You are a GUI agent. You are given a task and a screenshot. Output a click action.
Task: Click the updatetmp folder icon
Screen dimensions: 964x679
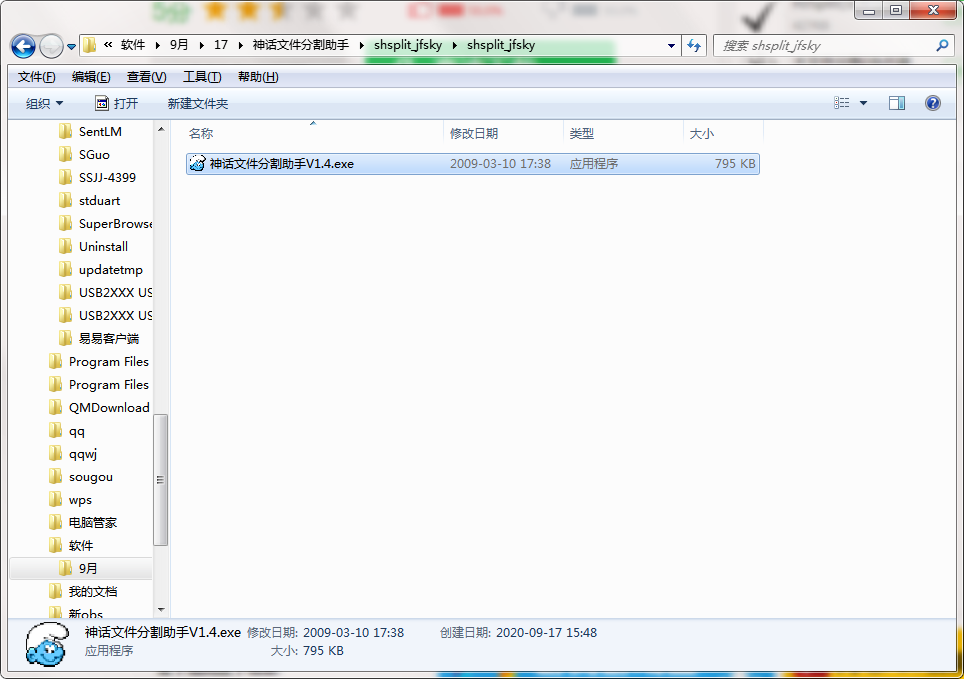65,269
